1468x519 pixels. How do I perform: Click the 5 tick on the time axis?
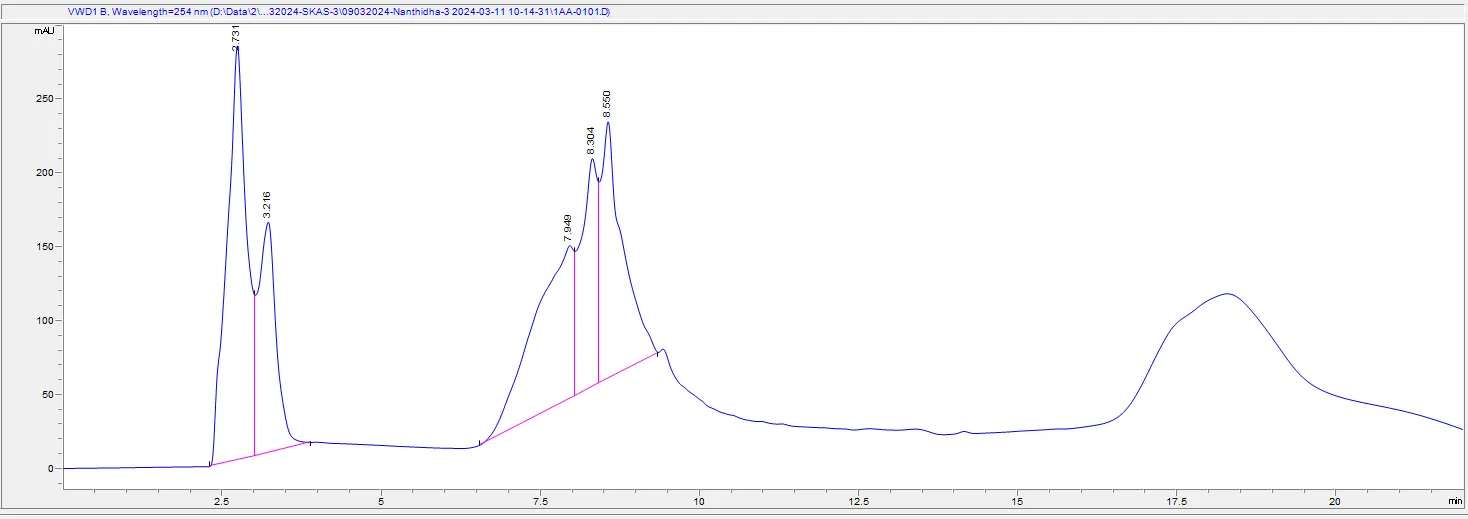[x=381, y=497]
